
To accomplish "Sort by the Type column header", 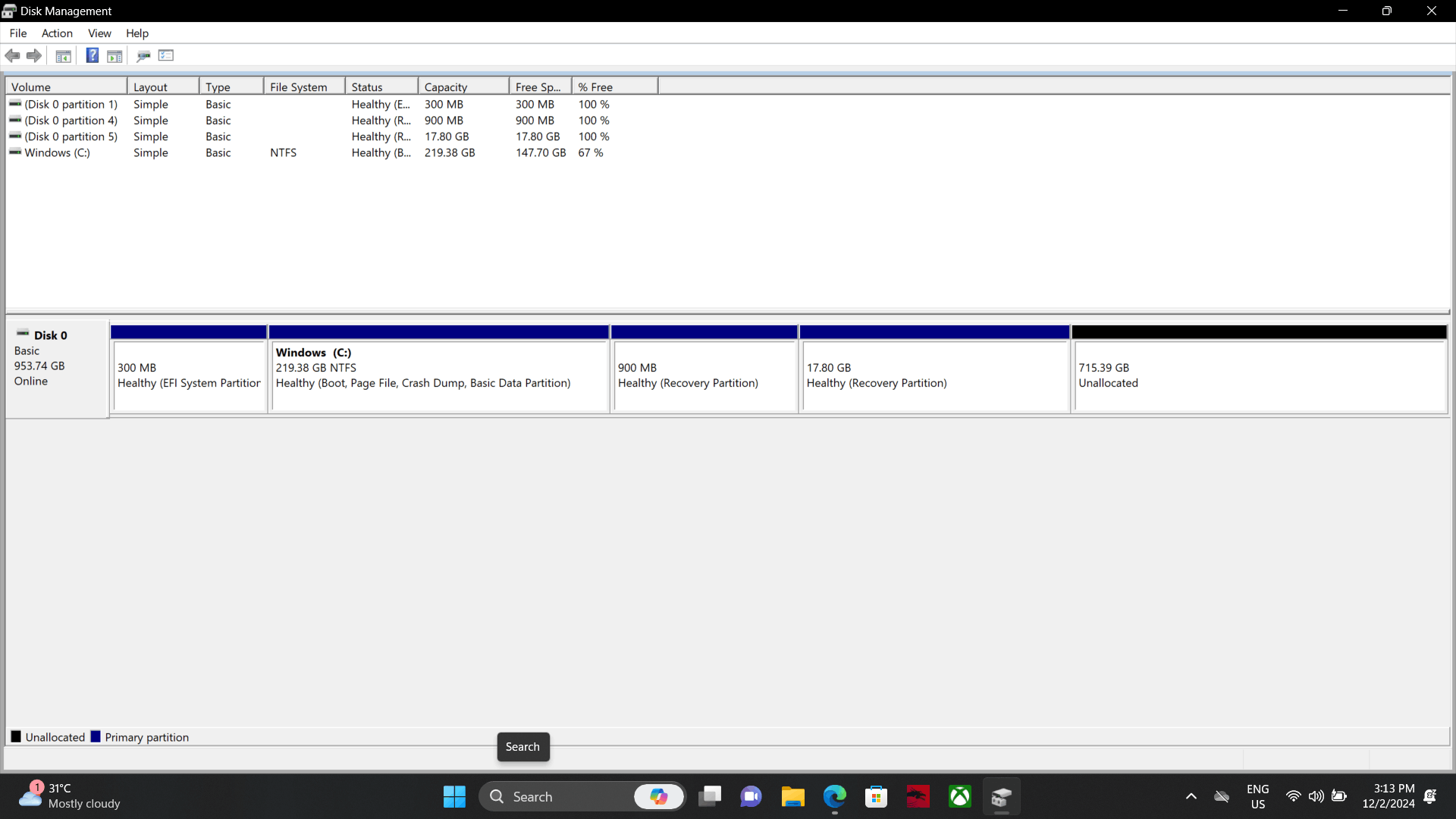I will tap(231, 86).
